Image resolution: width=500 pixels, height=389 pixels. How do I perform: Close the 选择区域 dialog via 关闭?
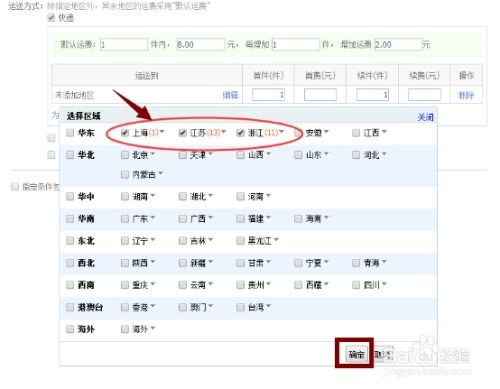426,117
